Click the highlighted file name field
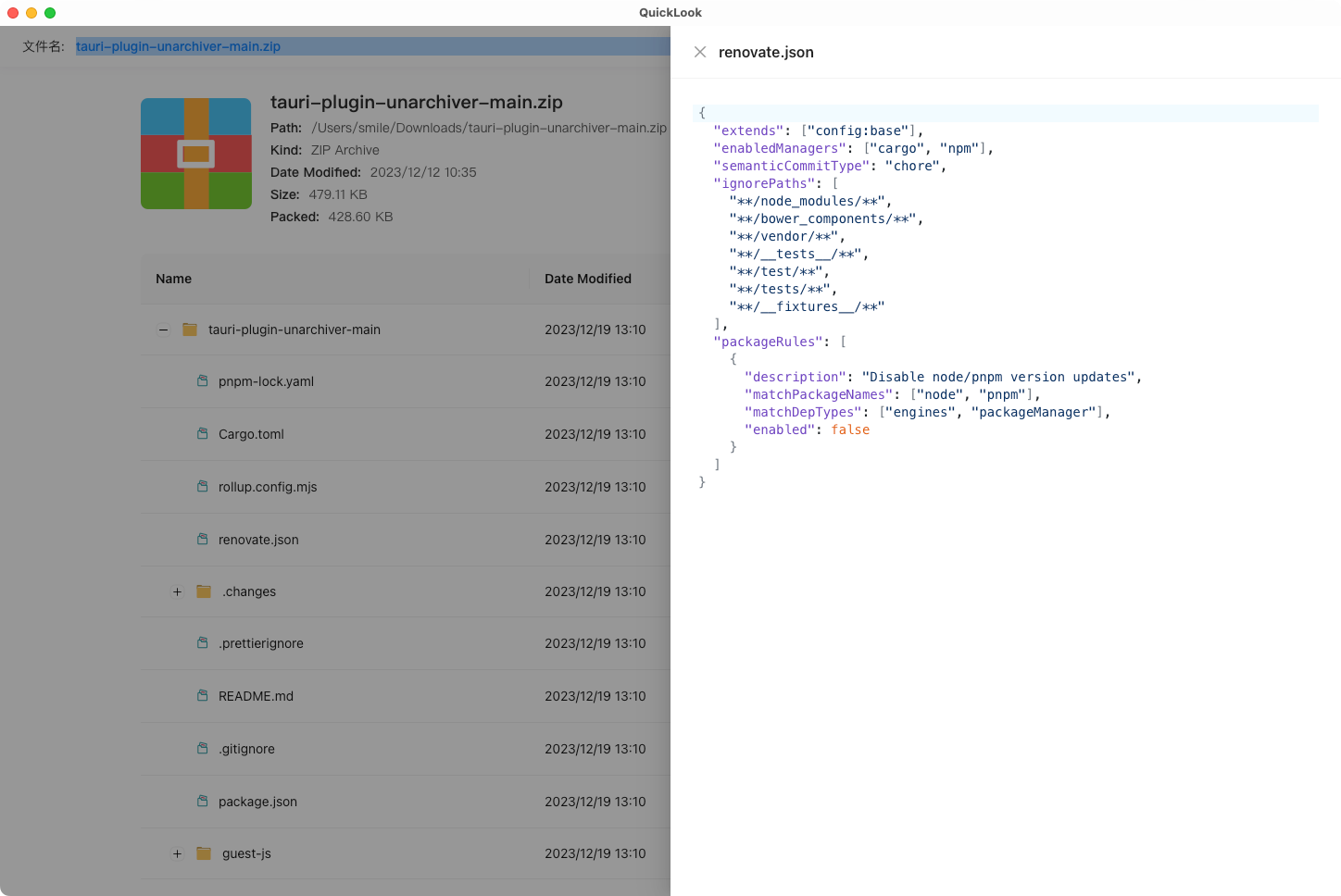This screenshot has width=1341, height=896. [372, 46]
